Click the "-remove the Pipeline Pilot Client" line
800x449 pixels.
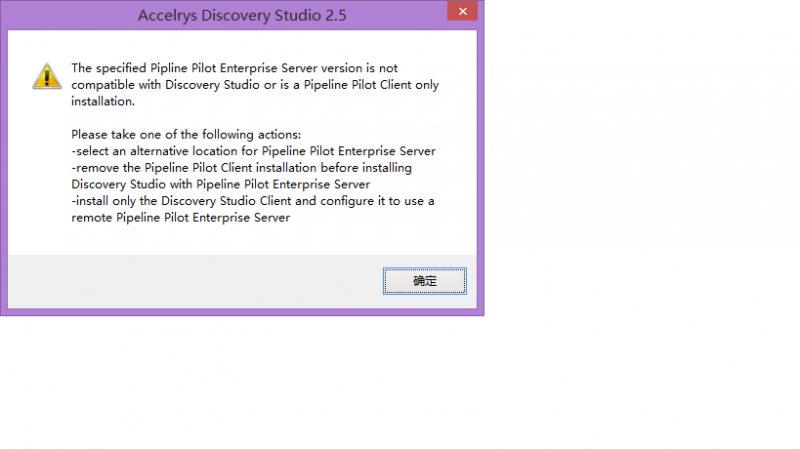click(241, 168)
